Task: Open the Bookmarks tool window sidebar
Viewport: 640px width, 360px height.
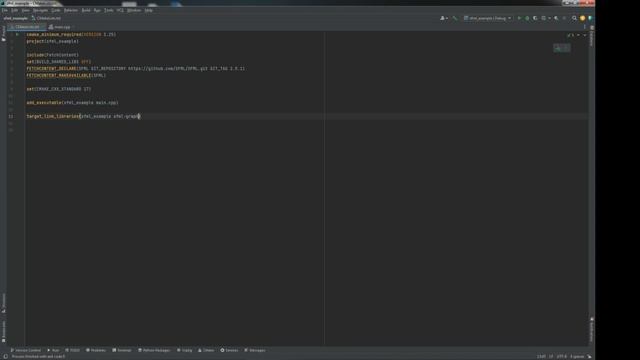Action: tap(3, 331)
